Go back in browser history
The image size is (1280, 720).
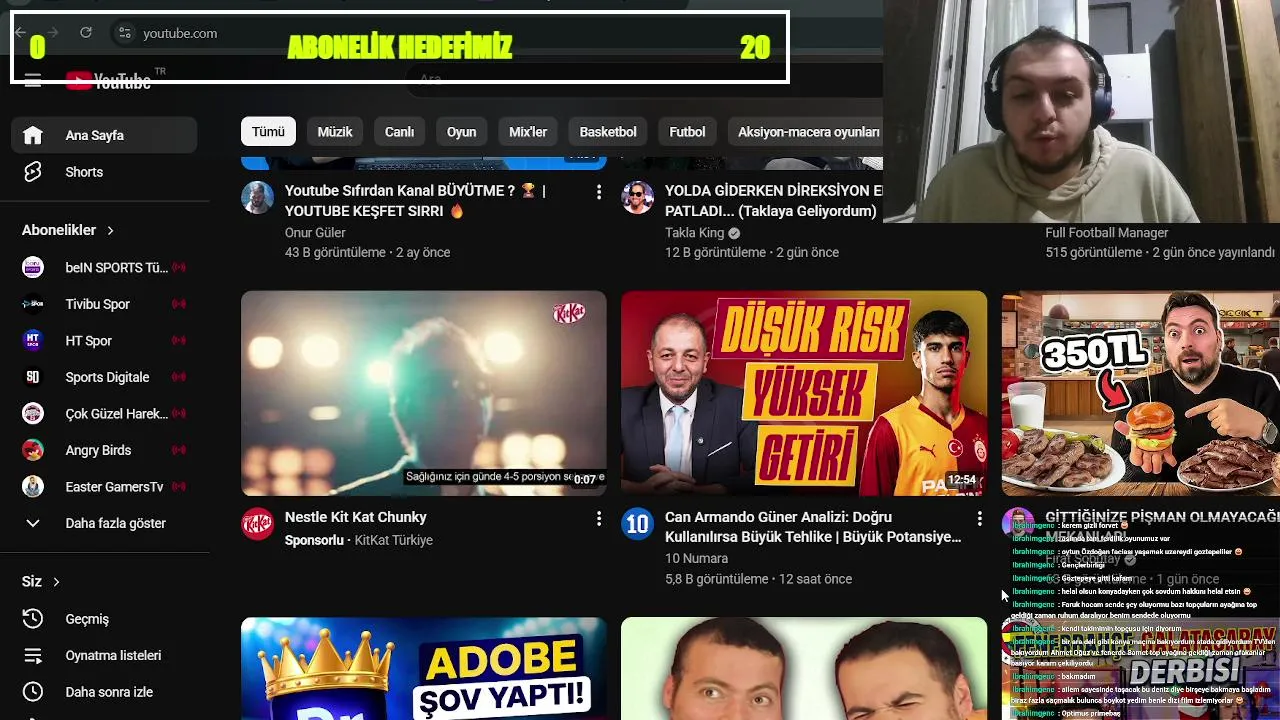20,33
